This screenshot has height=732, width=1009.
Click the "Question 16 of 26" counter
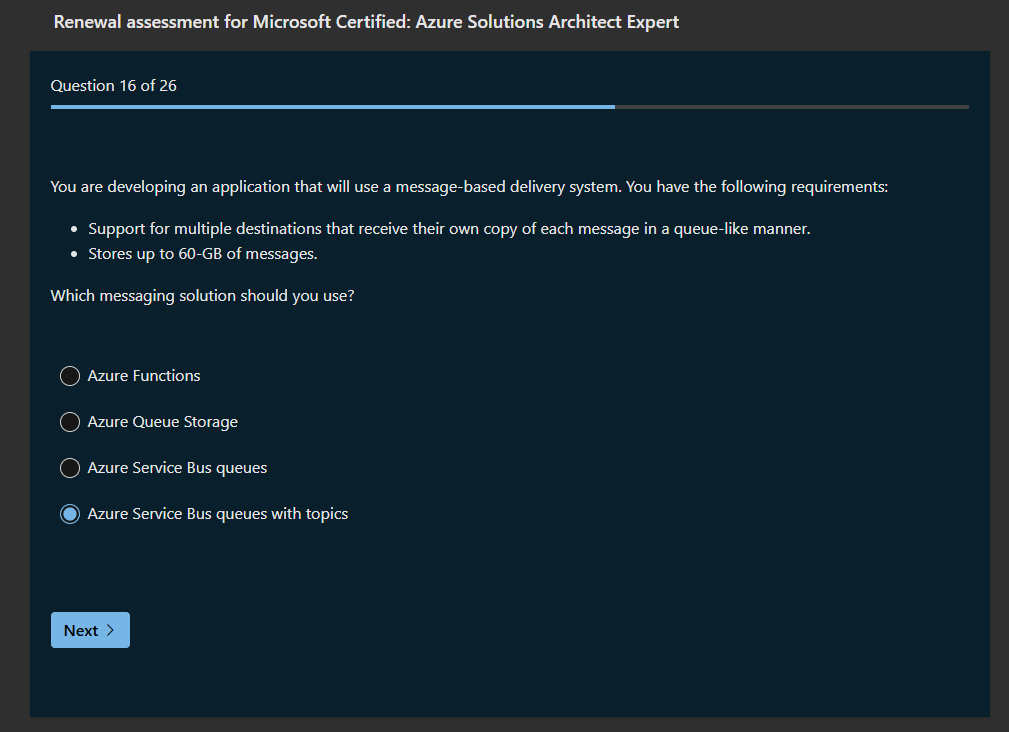coord(114,86)
